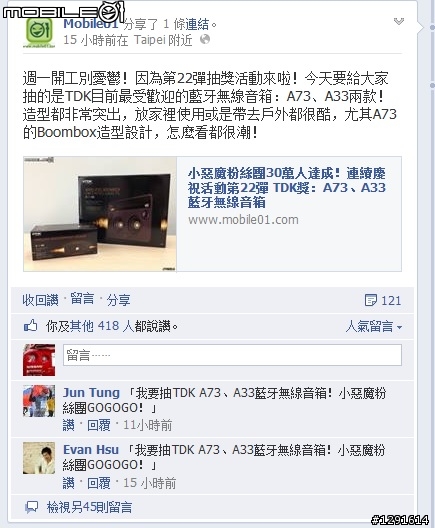Click 留言 action under the post
The width and height of the screenshot is (435, 528).
click(x=82, y=299)
